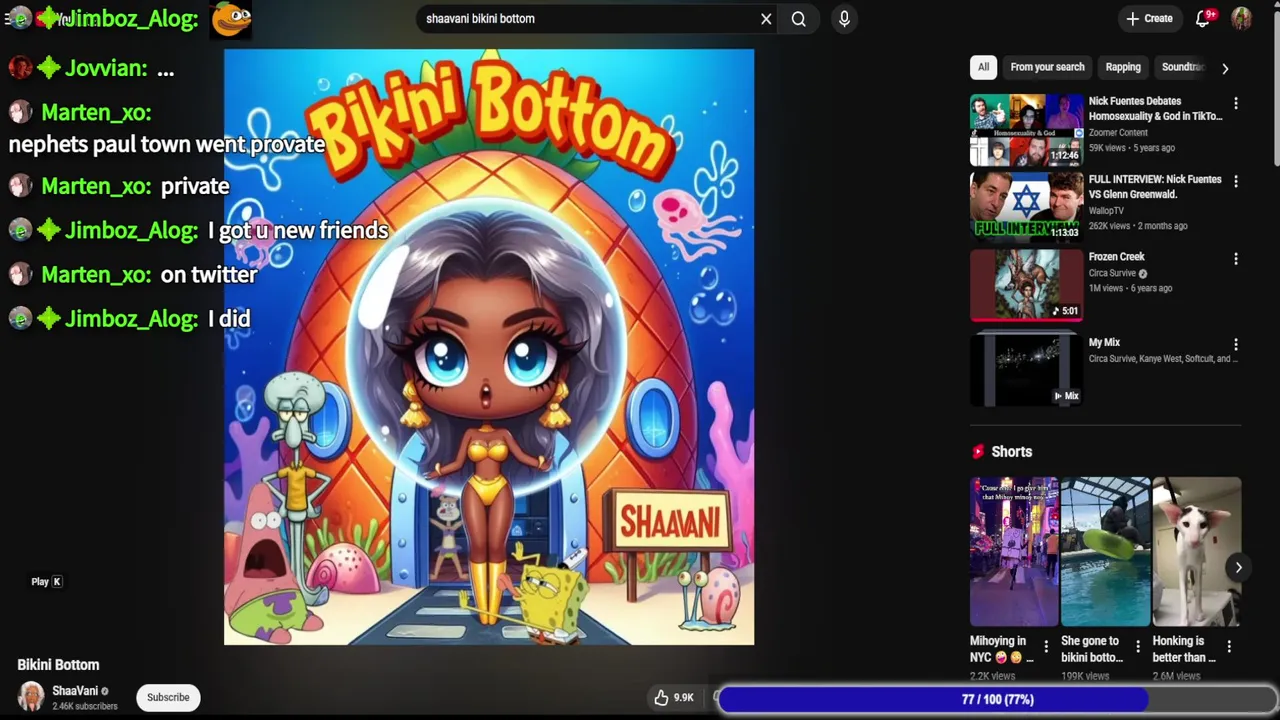Click 'nephets paul town went provate' chat message

(x=167, y=144)
